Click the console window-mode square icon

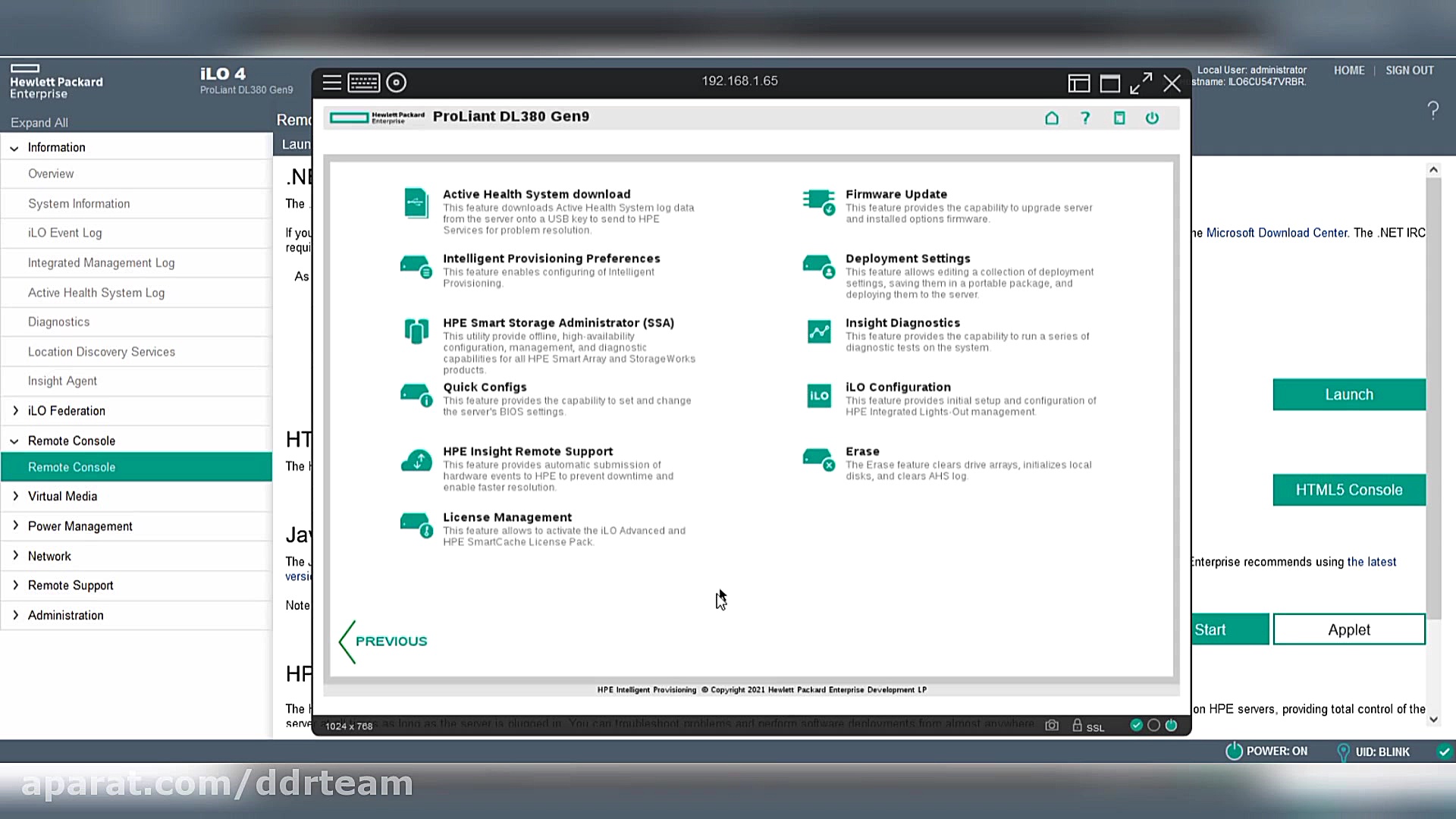coord(1110,83)
